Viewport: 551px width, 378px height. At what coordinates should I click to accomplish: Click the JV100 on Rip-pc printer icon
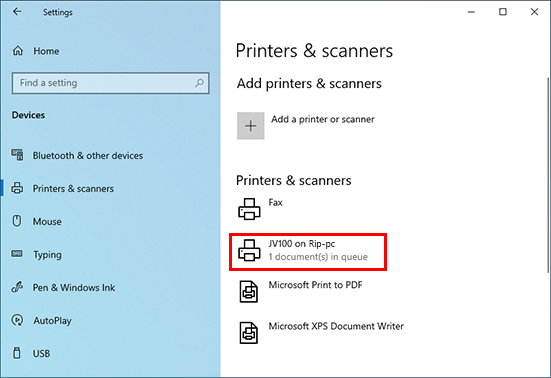click(x=249, y=250)
